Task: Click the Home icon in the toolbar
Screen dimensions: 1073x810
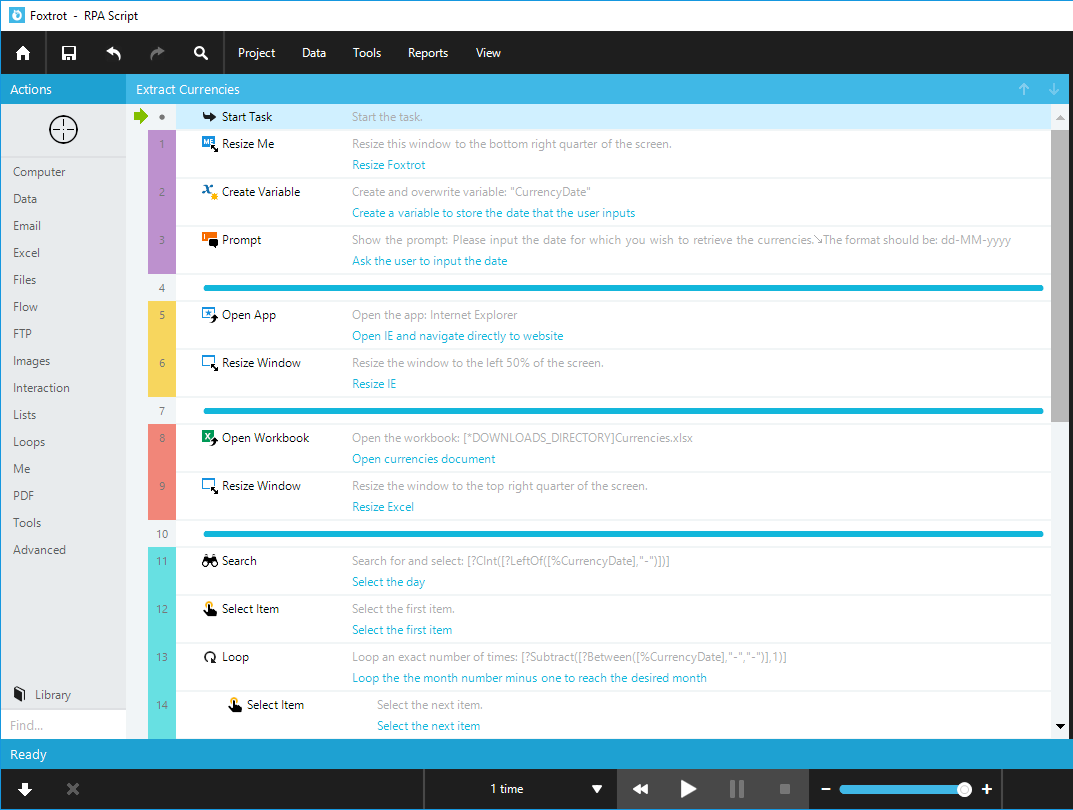Action: coord(22,52)
